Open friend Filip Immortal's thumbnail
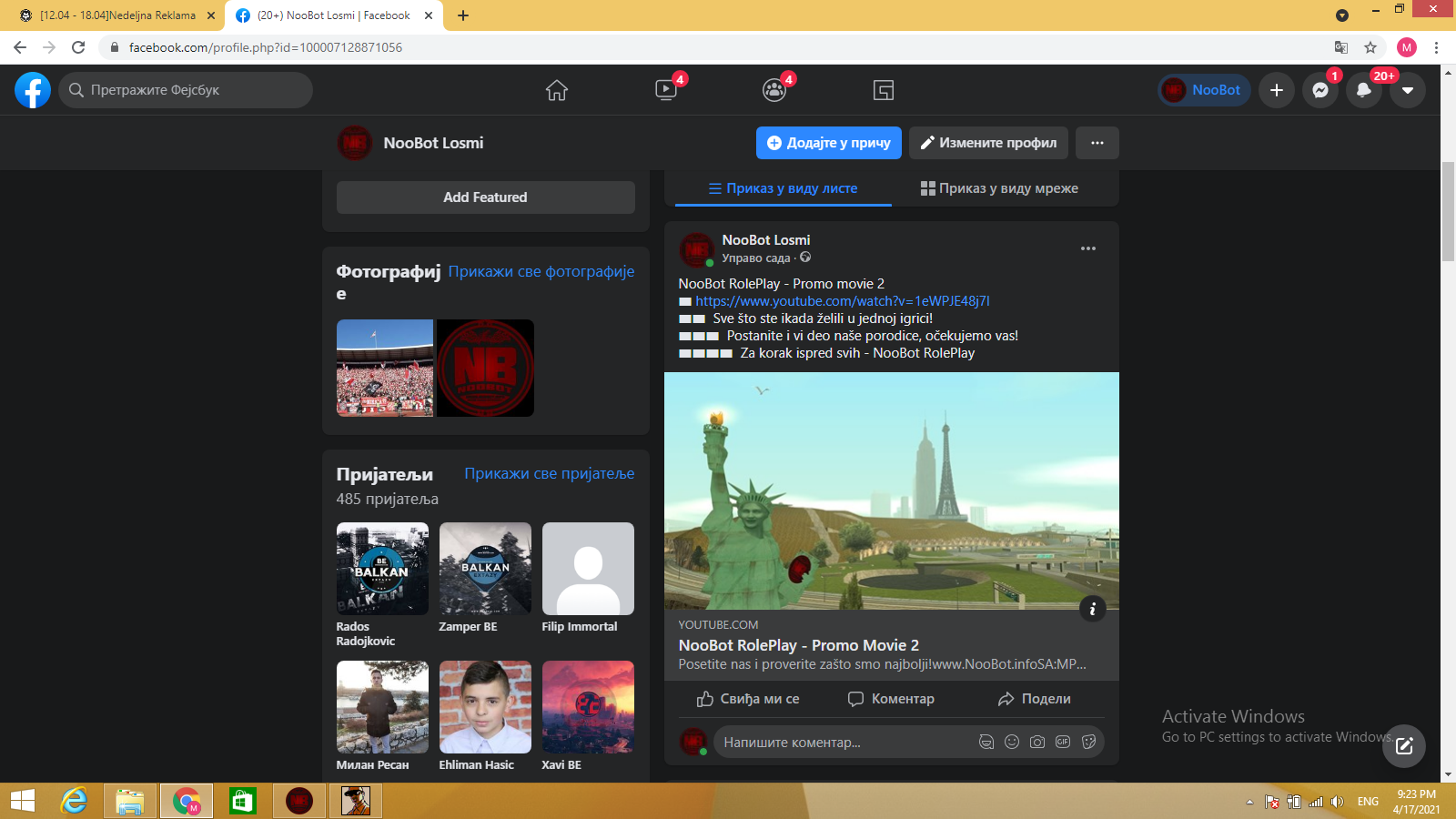The width and height of the screenshot is (1456, 819). coord(588,568)
